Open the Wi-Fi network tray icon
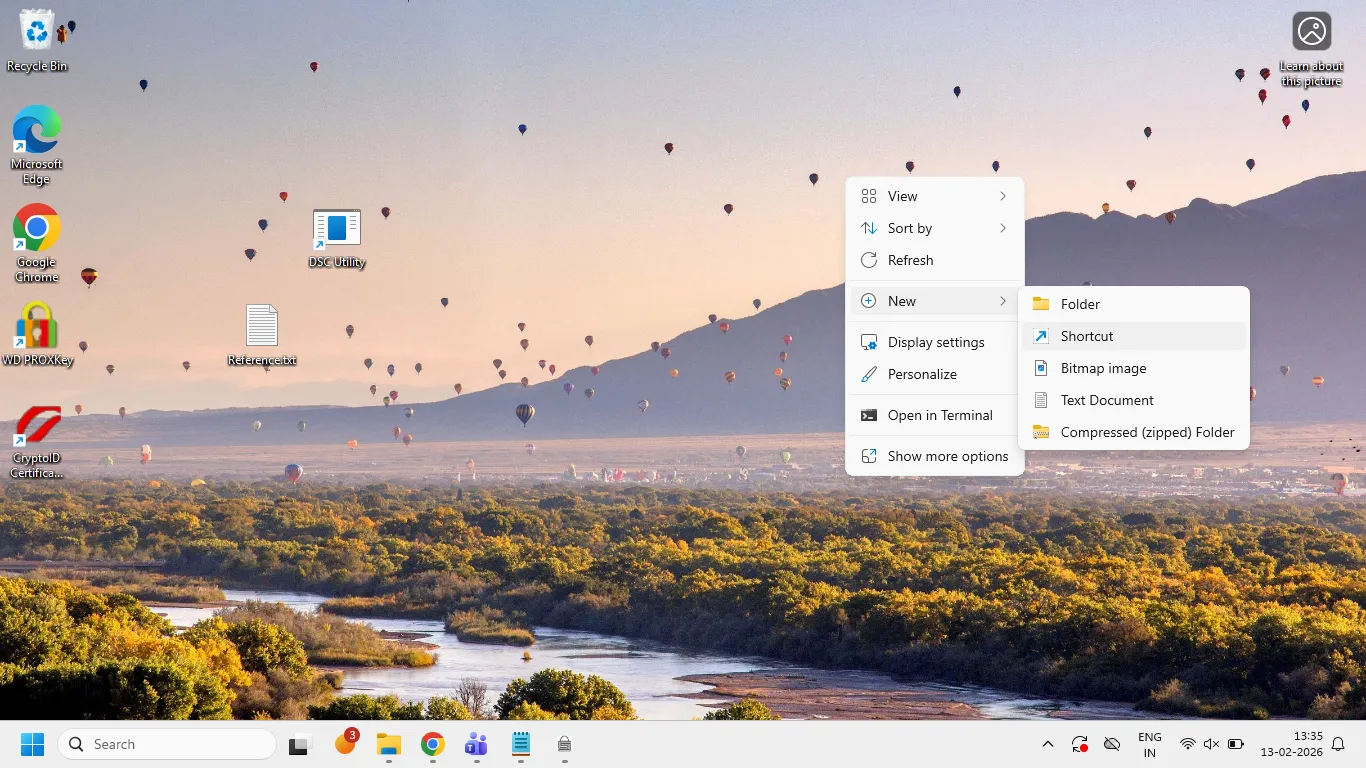The width and height of the screenshot is (1366, 768). coord(1187,744)
